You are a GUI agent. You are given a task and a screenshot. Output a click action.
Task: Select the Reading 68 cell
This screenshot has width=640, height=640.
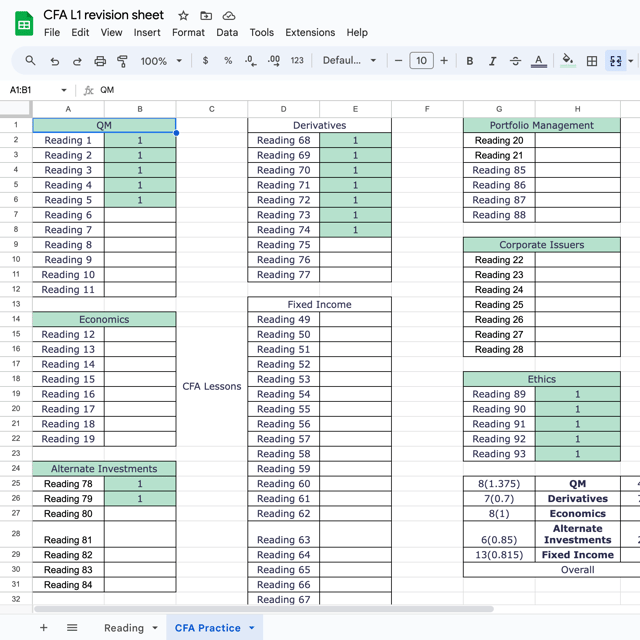tap(283, 140)
